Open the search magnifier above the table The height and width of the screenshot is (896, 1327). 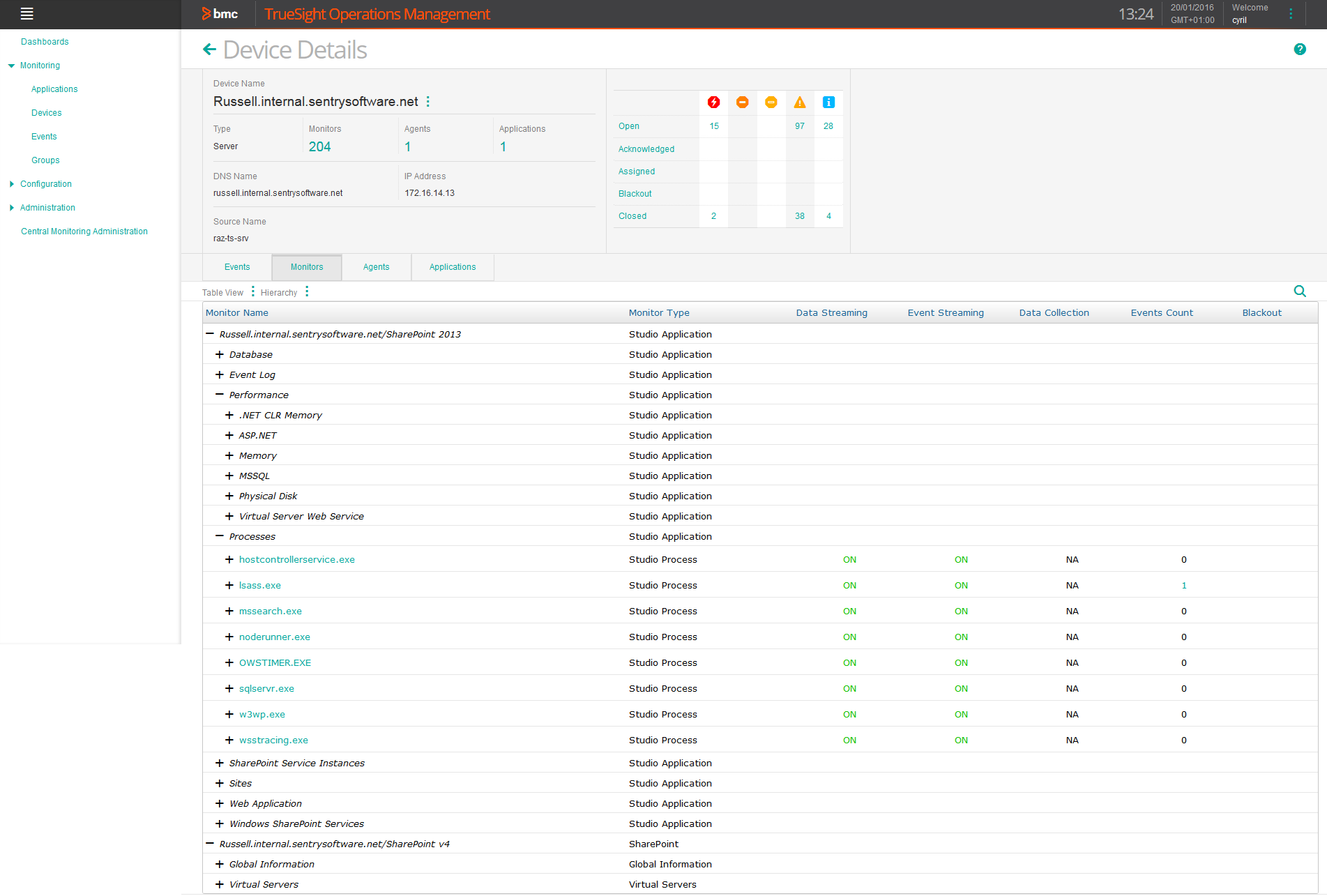(1300, 291)
